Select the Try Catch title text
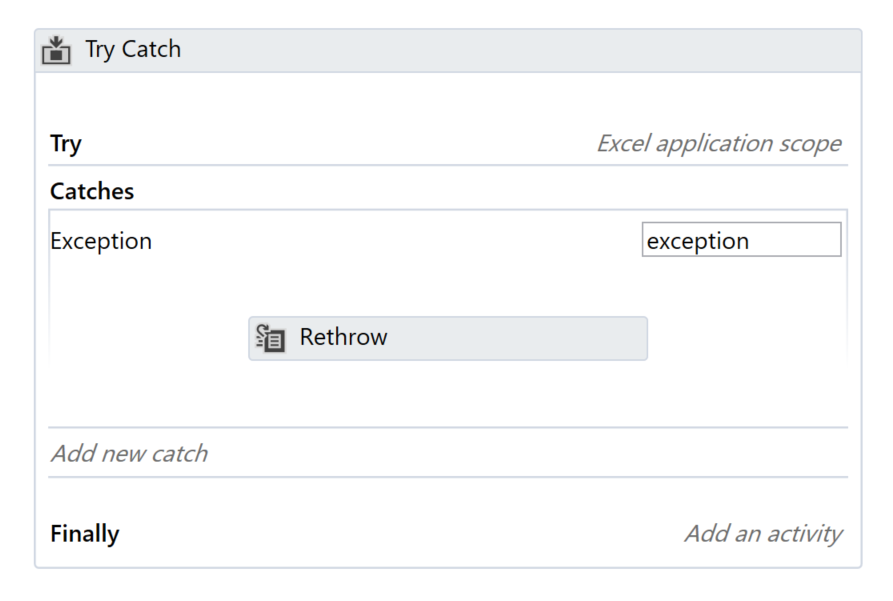This screenshot has height=601, width=893. click(133, 50)
